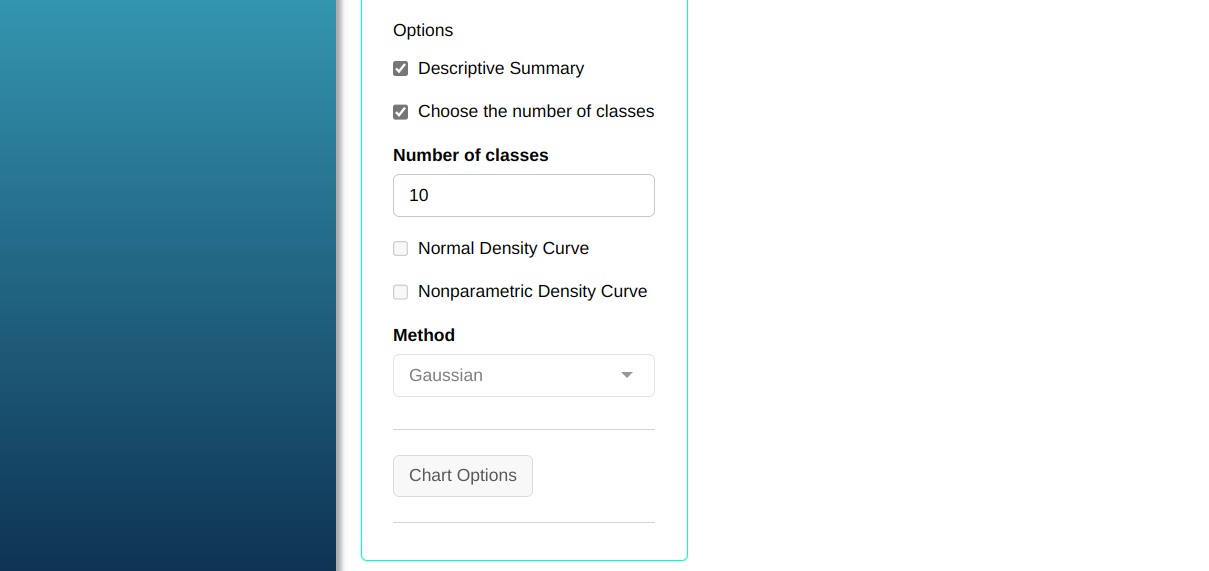Enable the Normal Density Curve checkbox

401,249
